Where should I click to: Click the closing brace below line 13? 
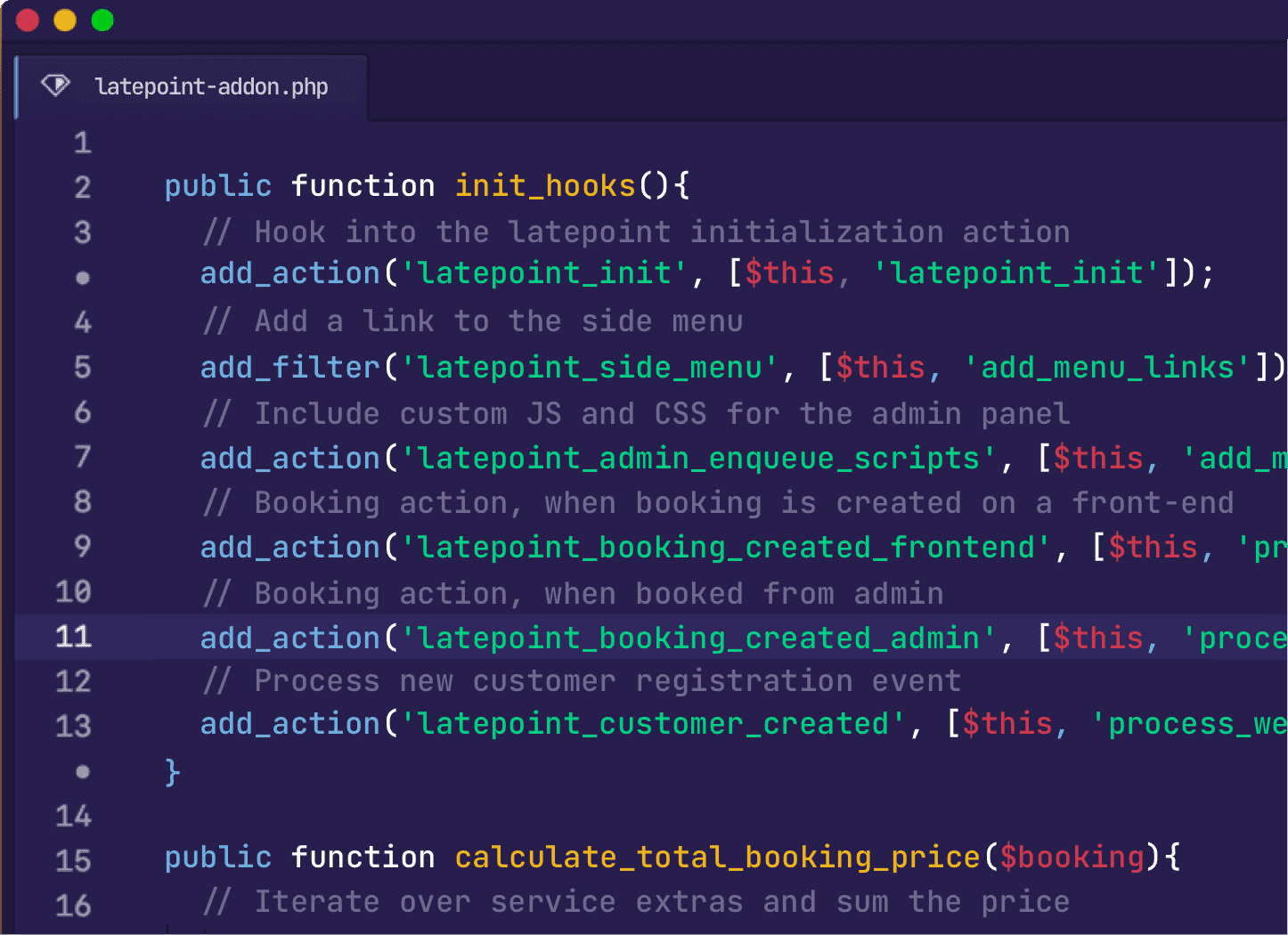[x=172, y=771]
